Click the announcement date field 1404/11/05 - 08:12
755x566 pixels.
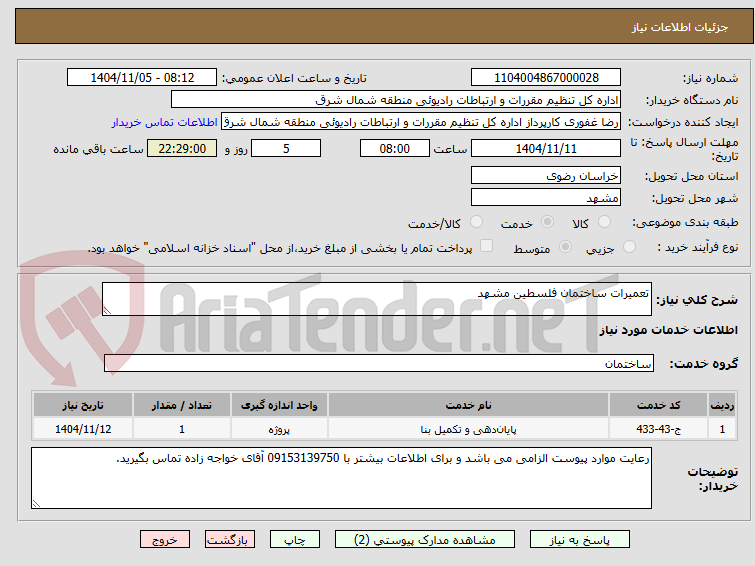(x=142, y=78)
